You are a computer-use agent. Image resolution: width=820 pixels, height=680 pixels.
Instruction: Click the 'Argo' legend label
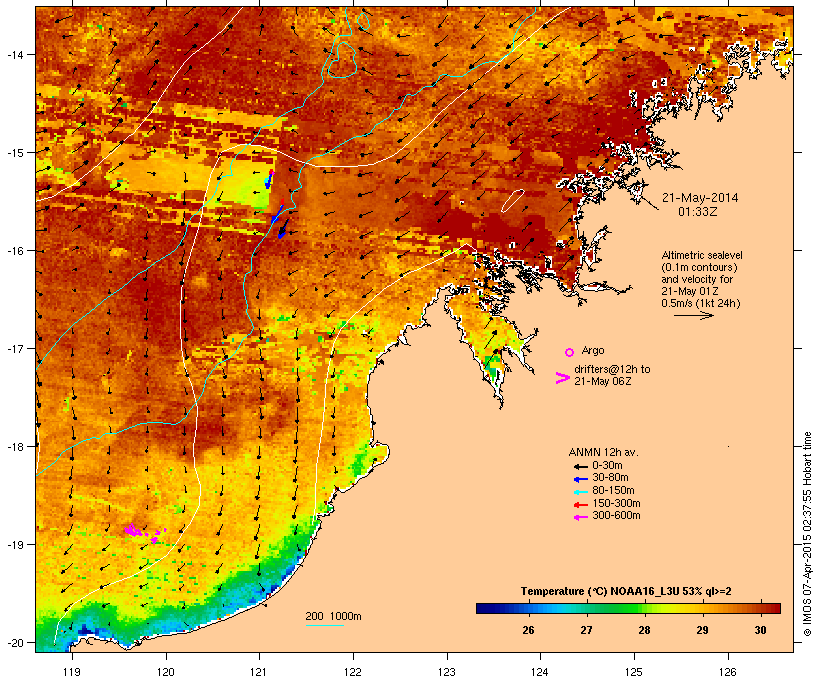[x=593, y=350]
